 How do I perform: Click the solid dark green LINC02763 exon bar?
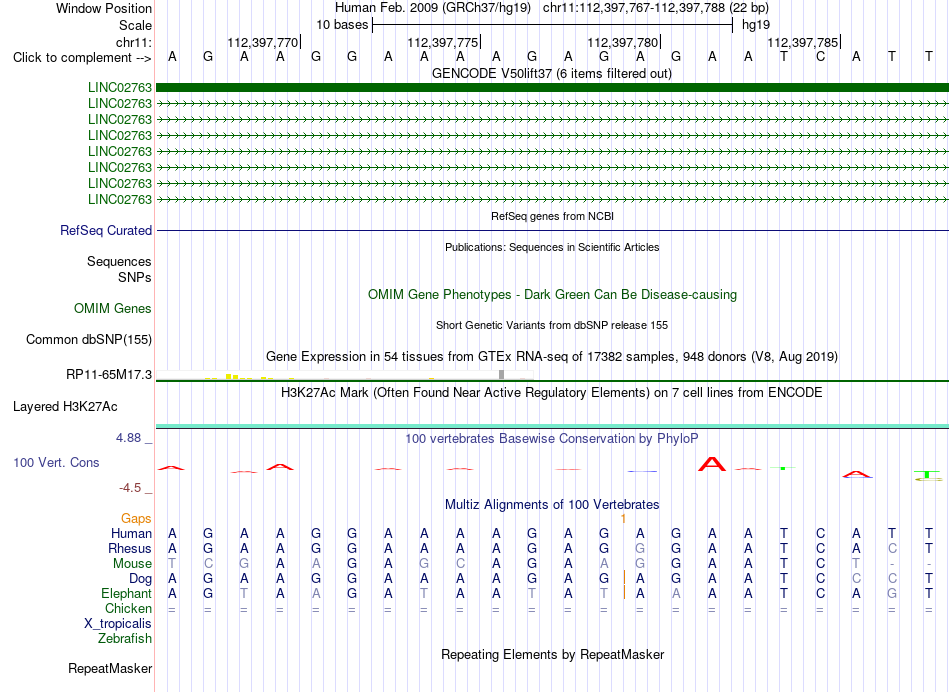click(x=552, y=87)
